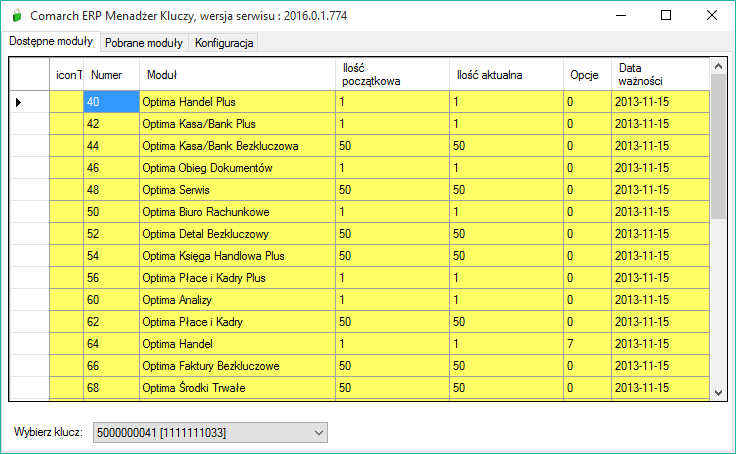Click the vertical scrollbar thumb of the table
This screenshot has width=736, height=454.
tap(718, 146)
